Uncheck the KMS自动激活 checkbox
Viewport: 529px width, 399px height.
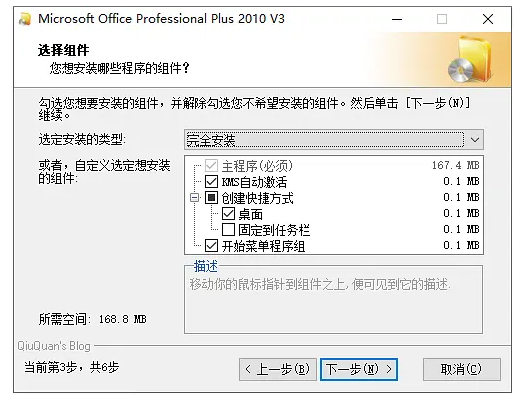[x=212, y=181]
